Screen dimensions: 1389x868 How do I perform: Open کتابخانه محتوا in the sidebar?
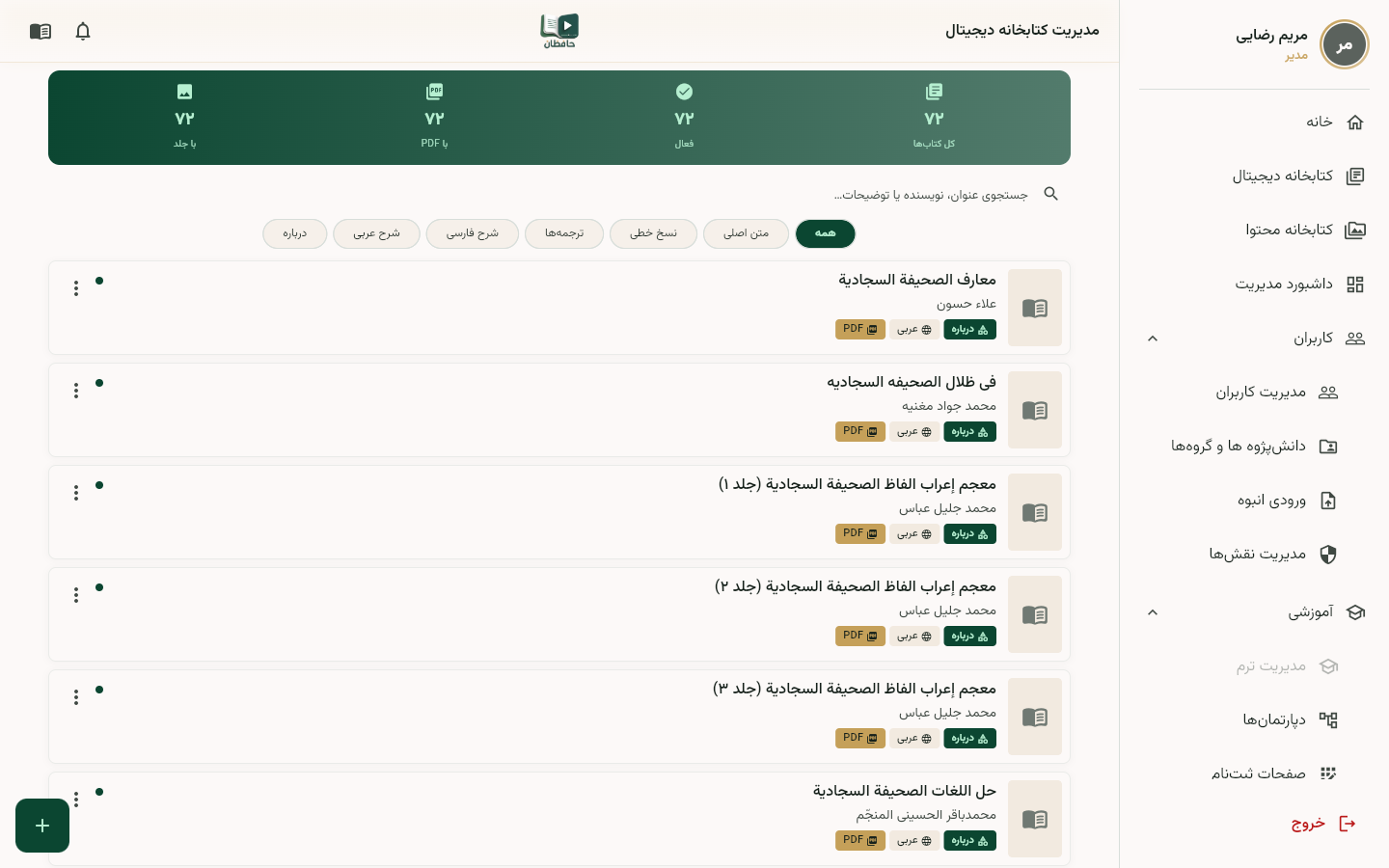1254,230
